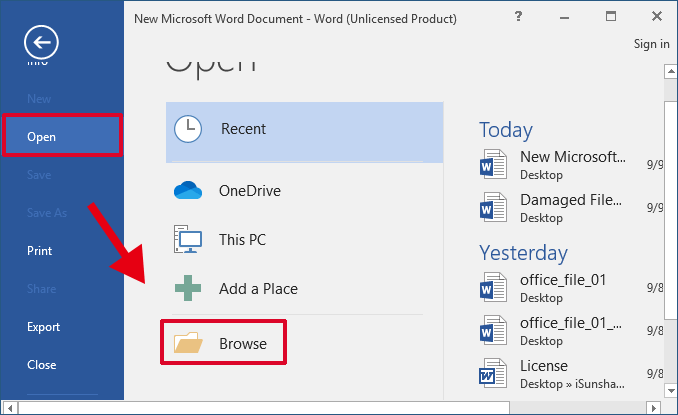Click the Sign in link
The image size is (678, 415).
(x=652, y=44)
